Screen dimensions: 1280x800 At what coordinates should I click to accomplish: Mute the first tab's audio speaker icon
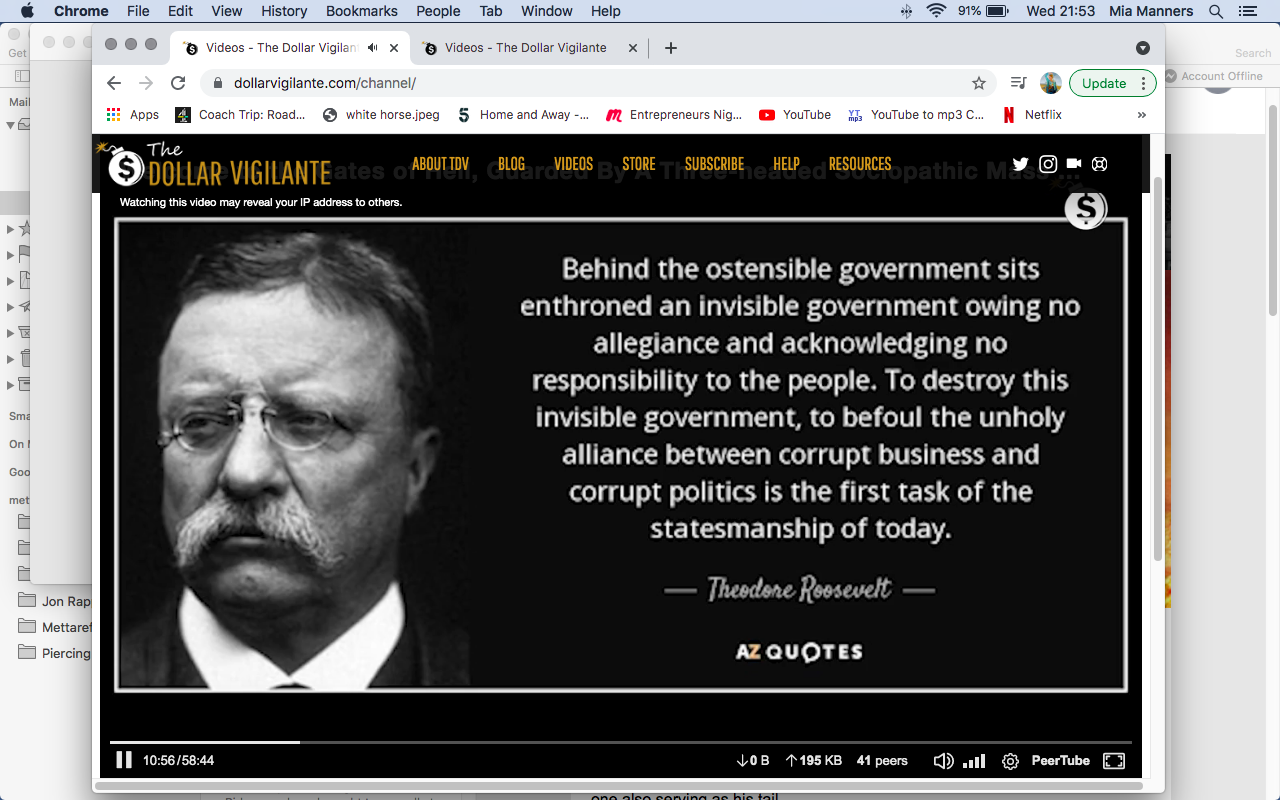tap(373, 47)
